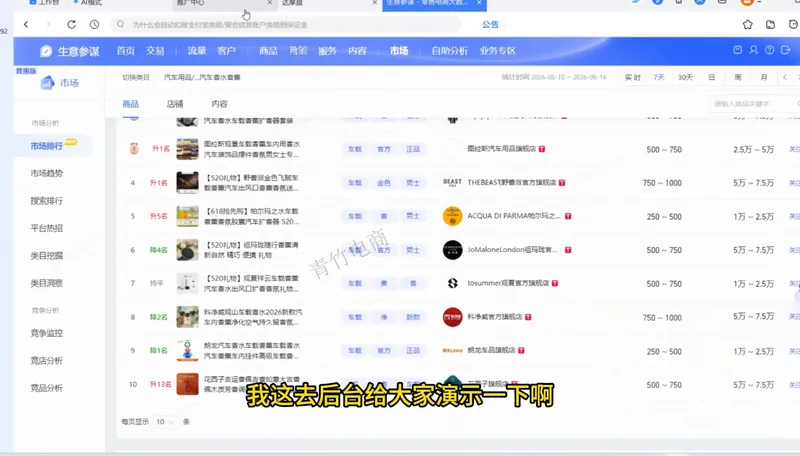
Task: Select 实时 time range
Action: (x=633, y=78)
